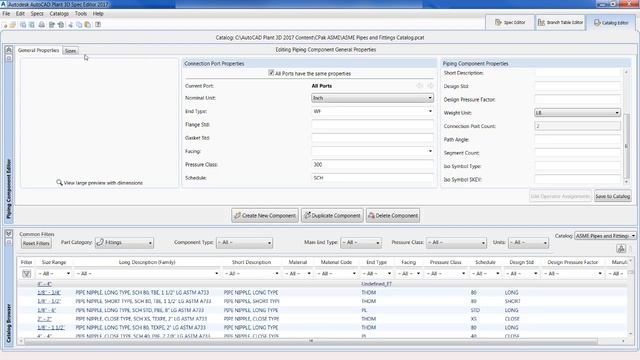
Task: Click the Reset Filters button
Action: pos(36,243)
